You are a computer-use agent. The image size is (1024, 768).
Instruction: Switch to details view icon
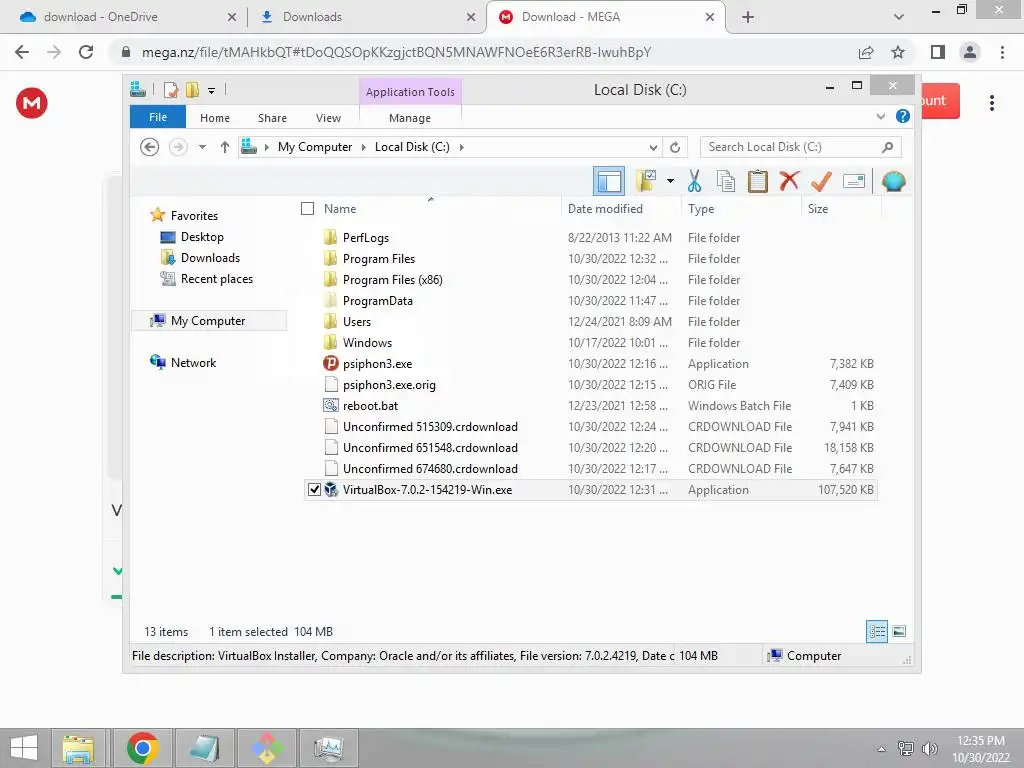point(877,631)
